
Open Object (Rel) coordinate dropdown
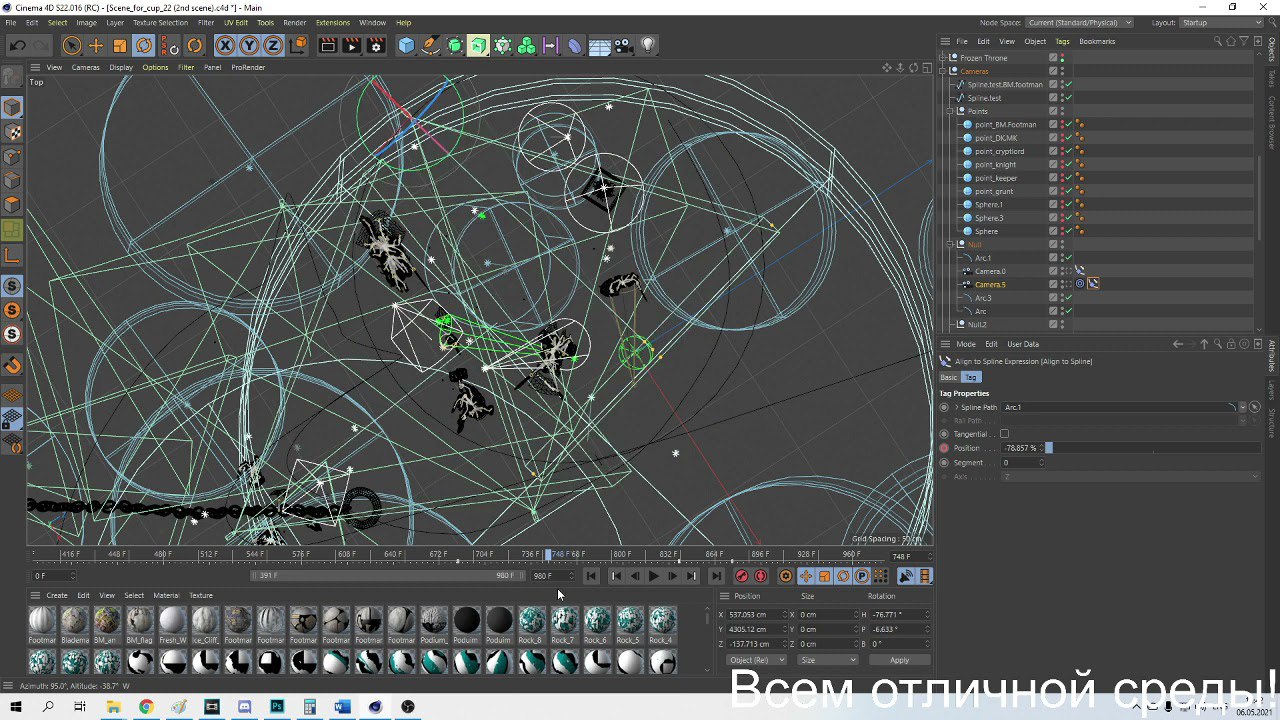[x=756, y=660]
